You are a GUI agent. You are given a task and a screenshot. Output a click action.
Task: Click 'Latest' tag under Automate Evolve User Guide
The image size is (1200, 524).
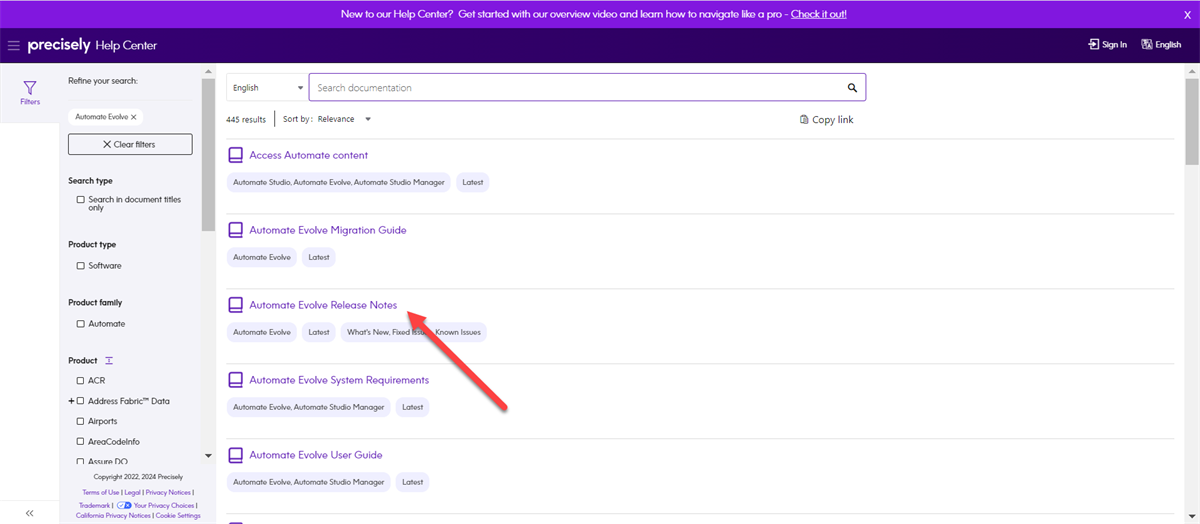click(412, 483)
